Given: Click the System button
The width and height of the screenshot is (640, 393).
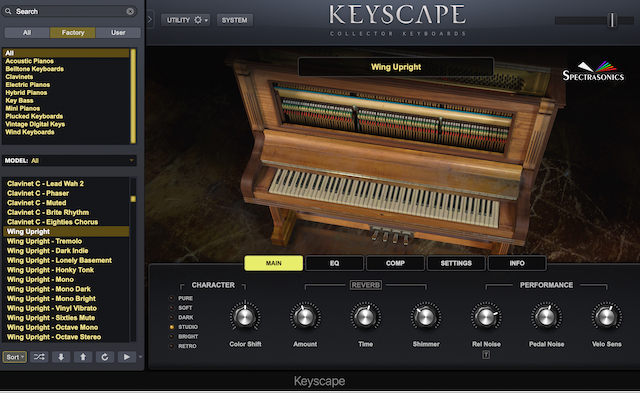Looking at the screenshot, I should [x=234, y=20].
